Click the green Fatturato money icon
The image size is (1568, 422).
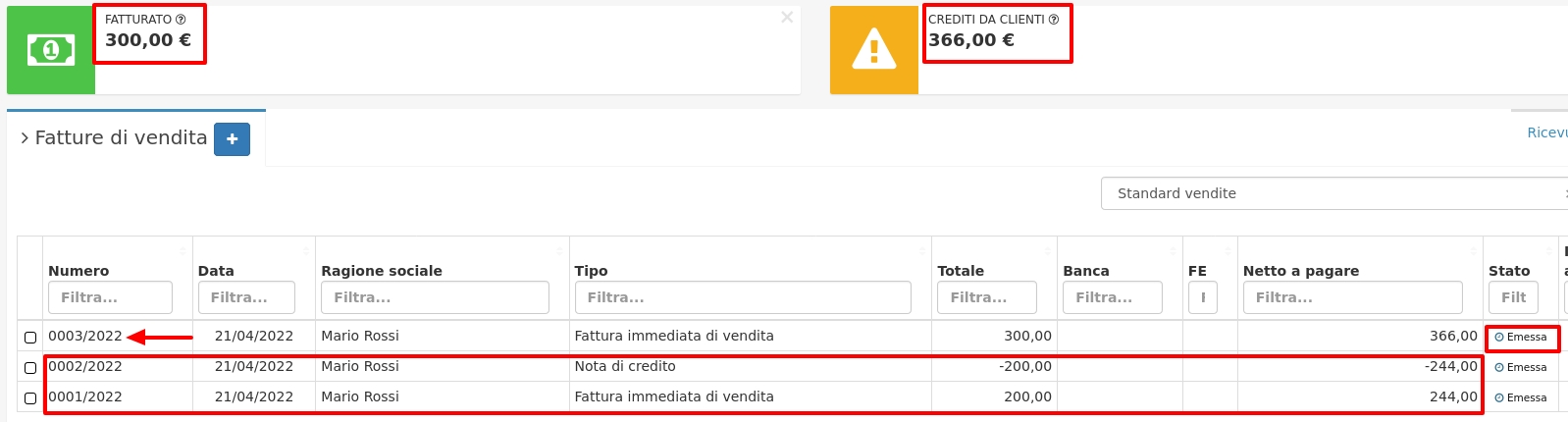51,50
